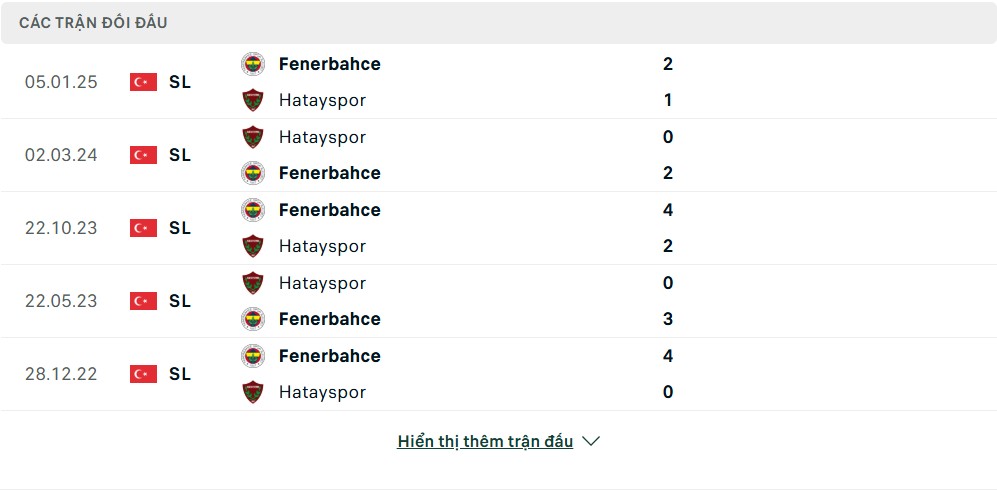The image size is (997, 490).
Task: Click Hiển thị thêm trận đấu link
Action: [485, 441]
